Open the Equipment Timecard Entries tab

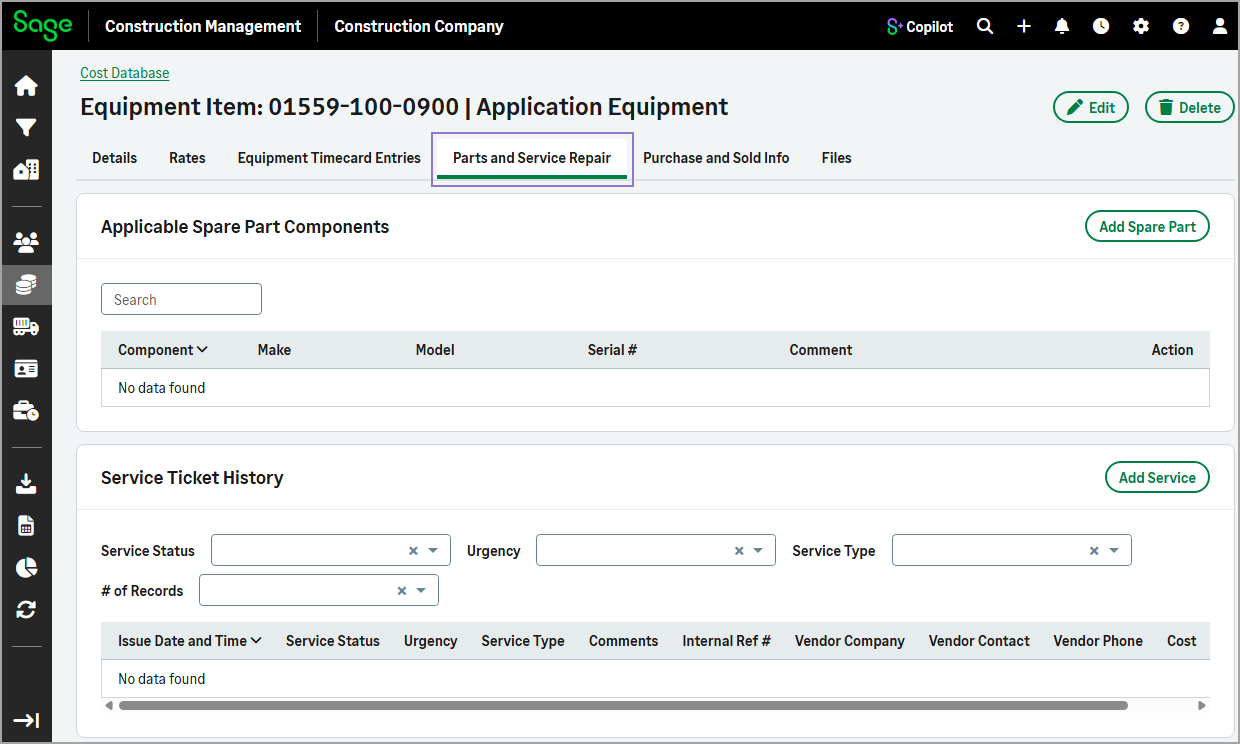(x=329, y=158)
